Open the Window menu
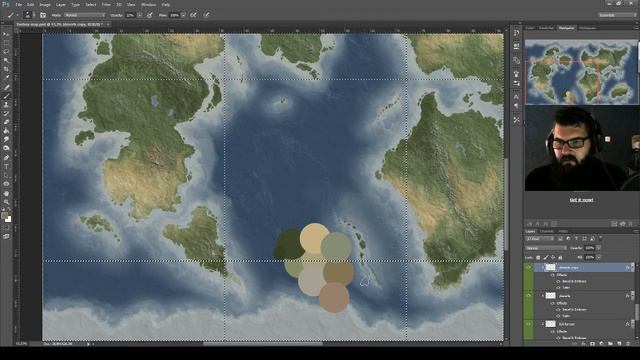The width and height of the screenshot is (640, 360). (x=148, y=4)
